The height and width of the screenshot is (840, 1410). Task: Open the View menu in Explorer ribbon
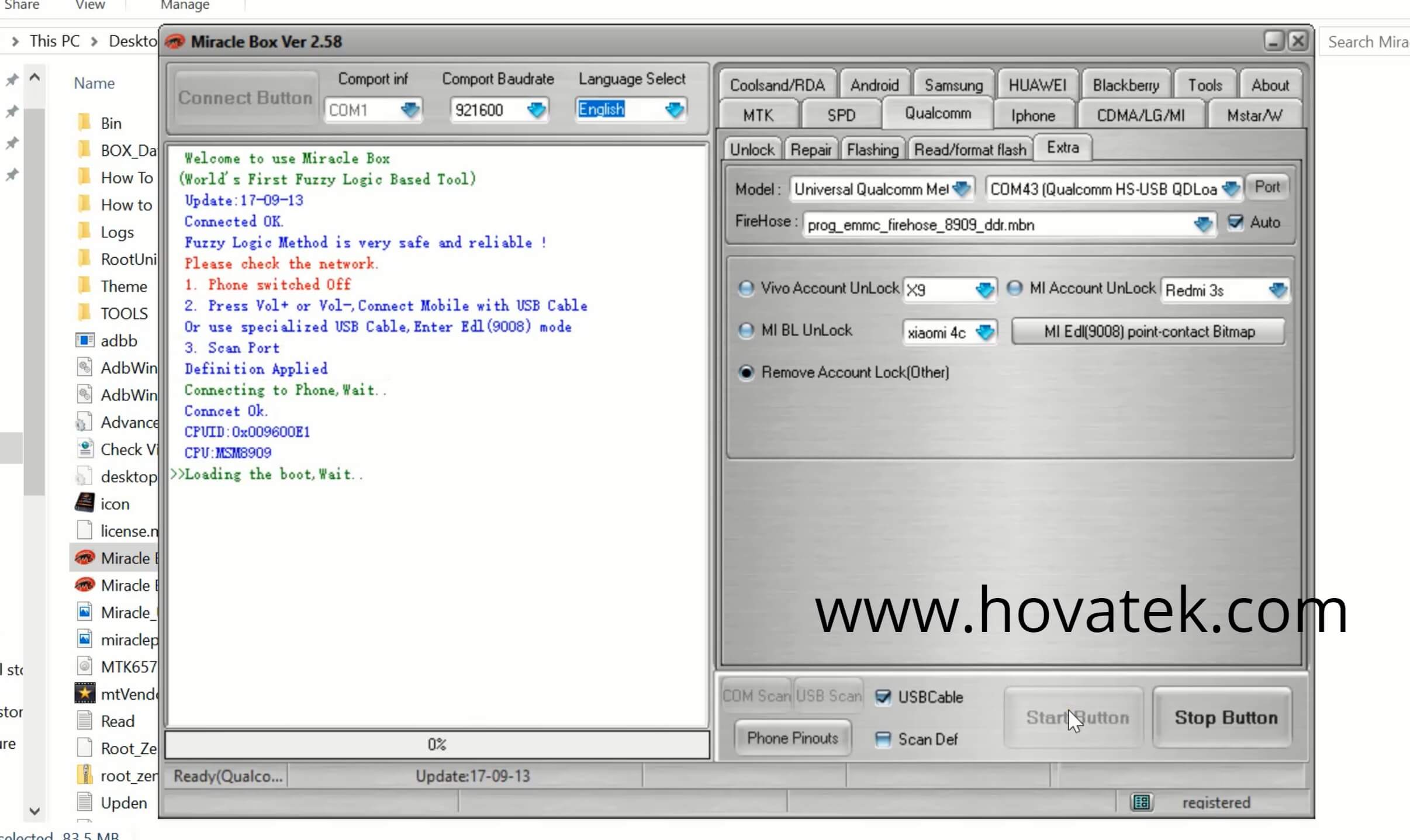[90, 5]
